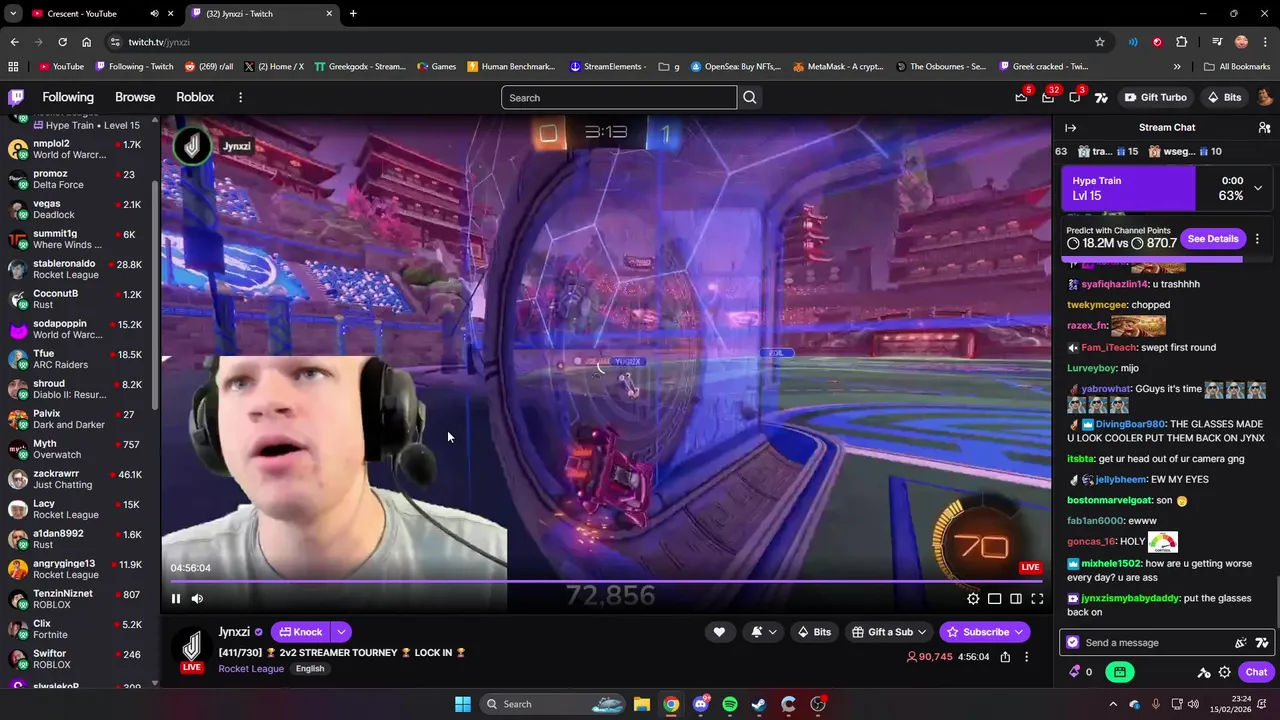Viewport: 1280px width, 720px height.
Task: Open Knock dropdown arrow
Action: pos(341,632)
